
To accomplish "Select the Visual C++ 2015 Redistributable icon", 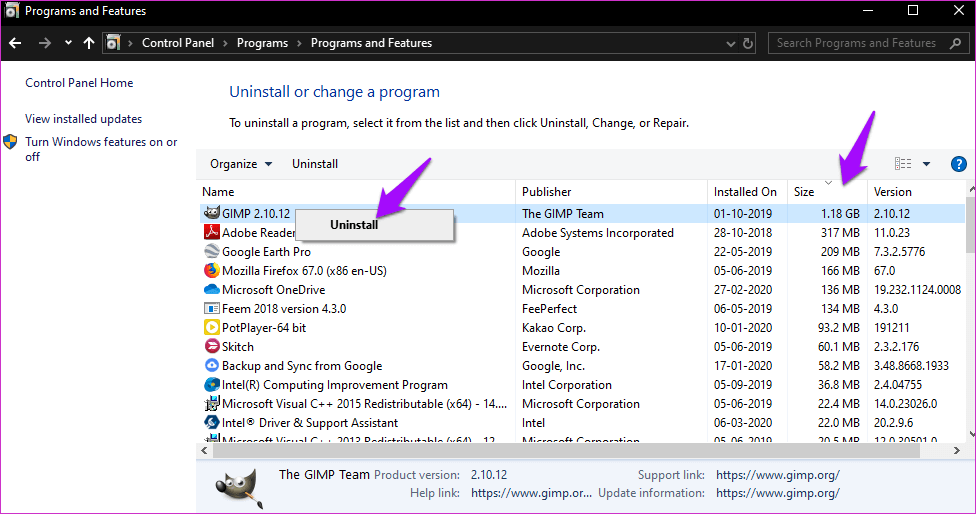I will pyautogui.click(x=212, y=403).
